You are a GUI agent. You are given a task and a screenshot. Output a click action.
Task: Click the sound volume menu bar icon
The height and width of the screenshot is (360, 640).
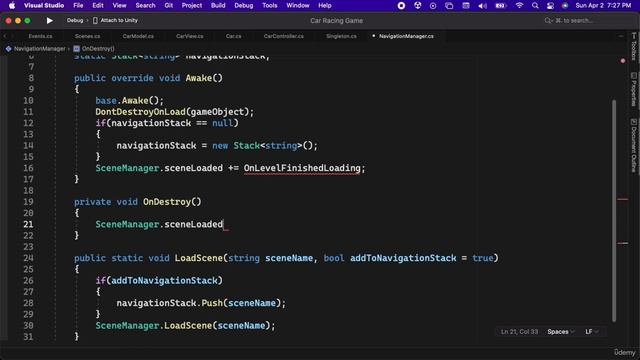[x=482, y=6]
